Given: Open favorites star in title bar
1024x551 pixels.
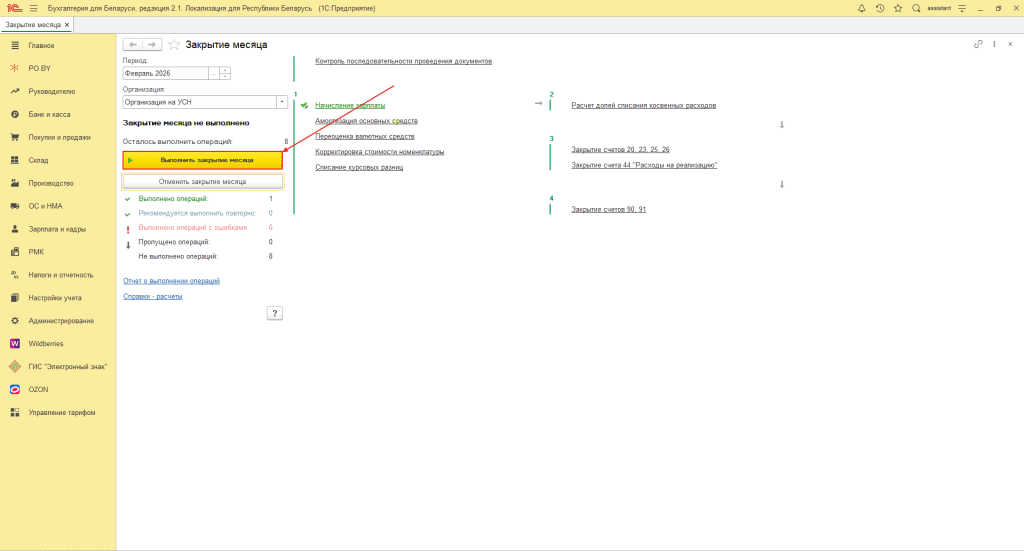Looking at the screenshot, I should [898, 8].
